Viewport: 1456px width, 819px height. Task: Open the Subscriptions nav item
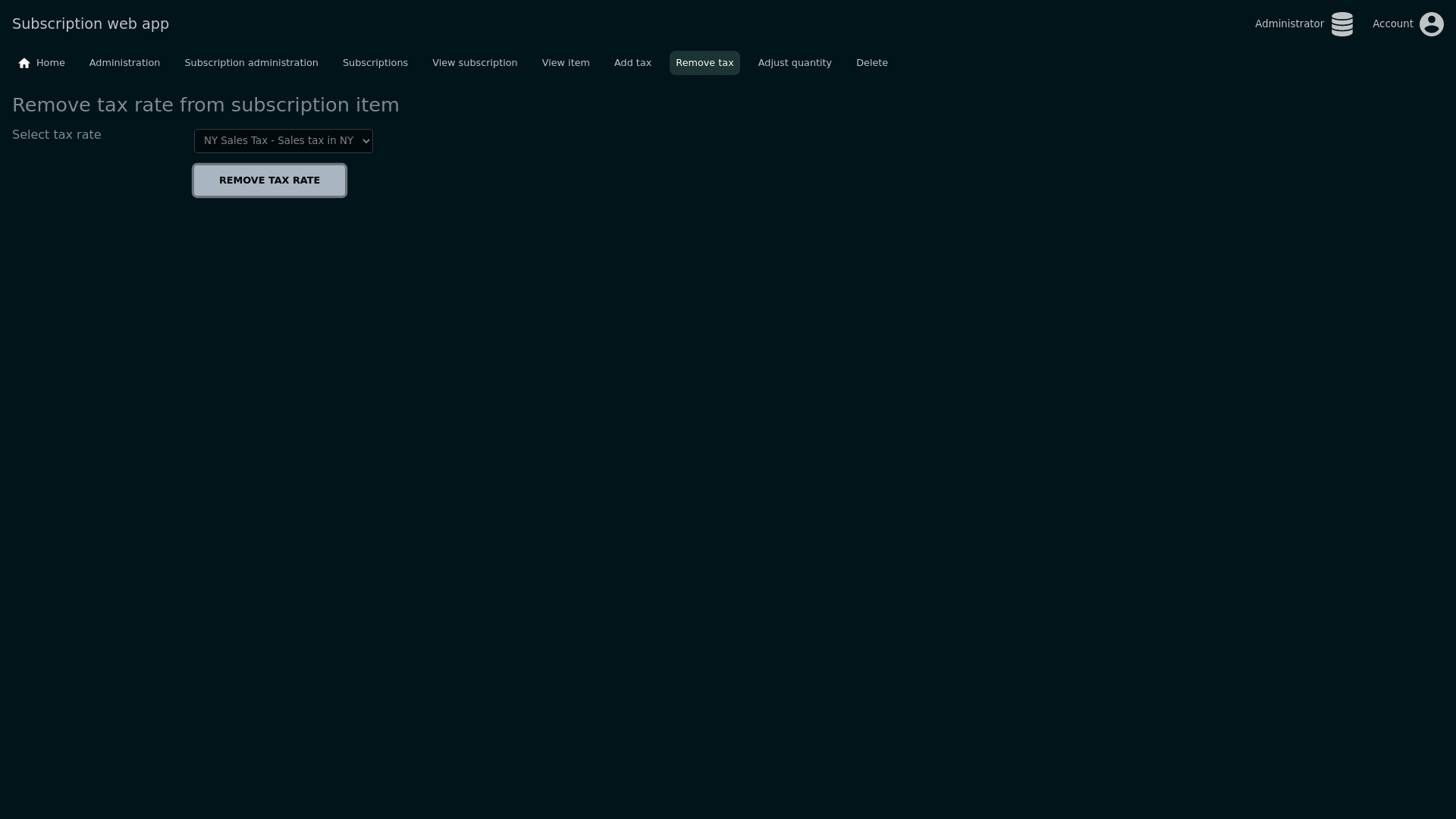click(375, 63)
